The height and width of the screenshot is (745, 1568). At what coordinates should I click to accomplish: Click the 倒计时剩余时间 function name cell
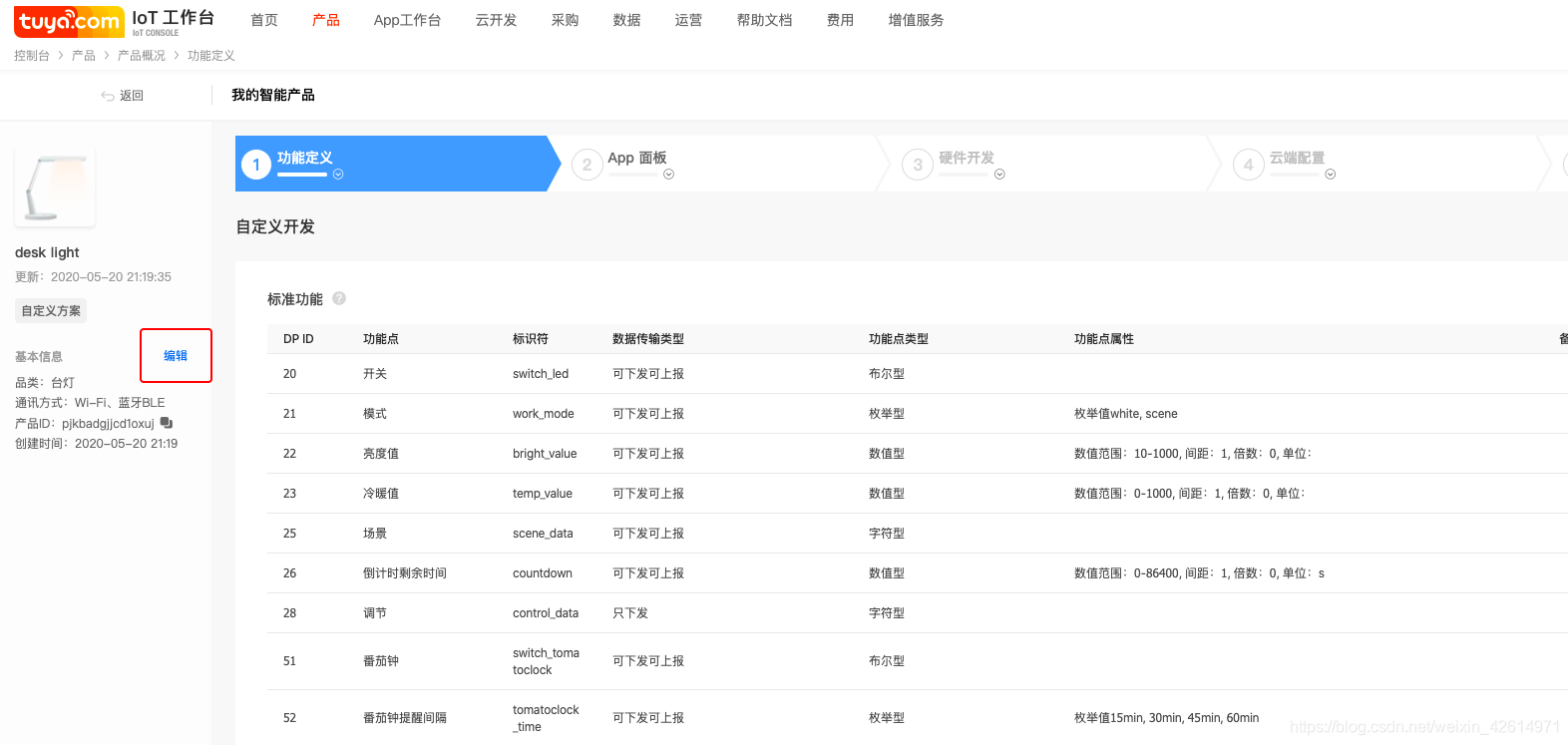tap(405, 573)
